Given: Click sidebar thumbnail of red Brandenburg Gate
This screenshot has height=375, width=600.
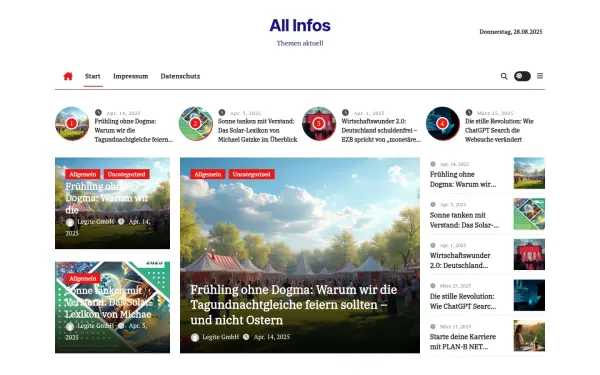Looking at the screenshot, I should tap(529, 254).
